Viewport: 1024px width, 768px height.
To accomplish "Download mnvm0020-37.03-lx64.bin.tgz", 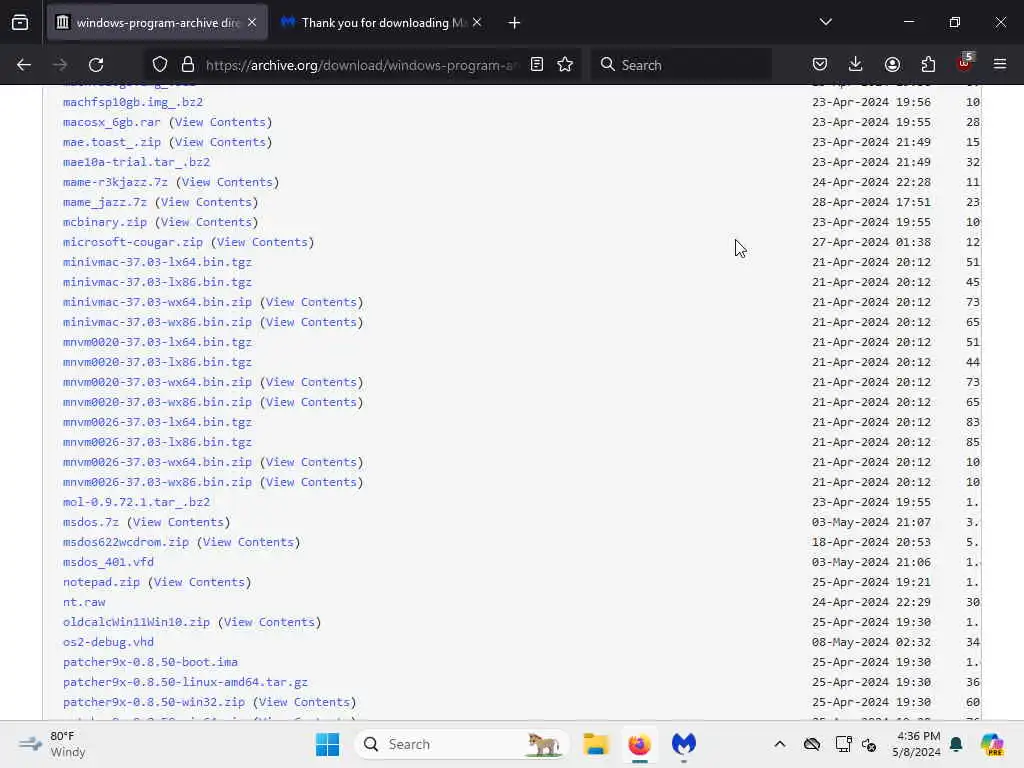I will 157,342.
